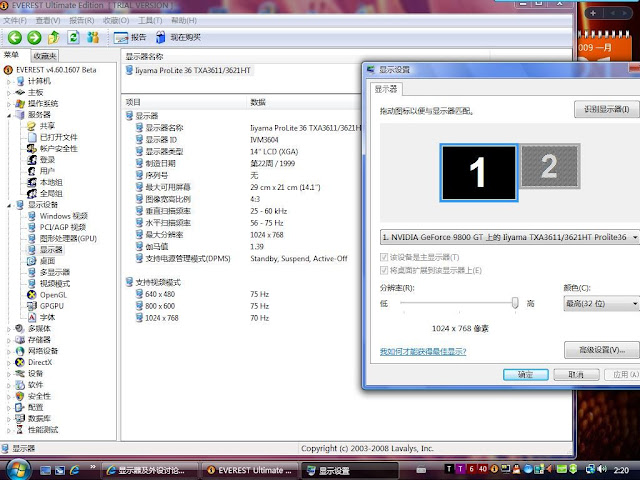
Task: Click the 取消 cancel button
Action: pos(576,375)
